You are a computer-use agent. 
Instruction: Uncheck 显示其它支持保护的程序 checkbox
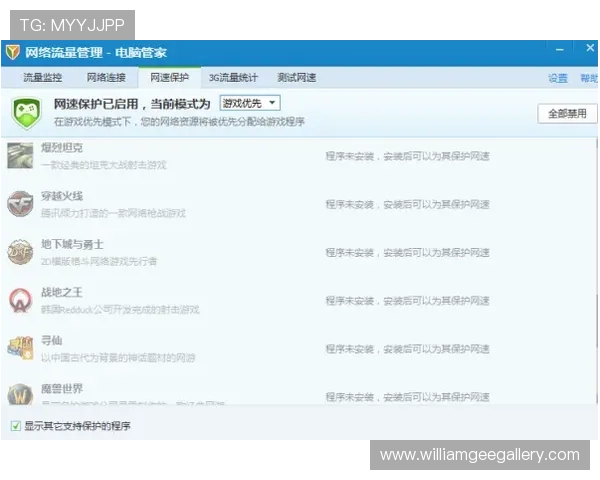16,426
